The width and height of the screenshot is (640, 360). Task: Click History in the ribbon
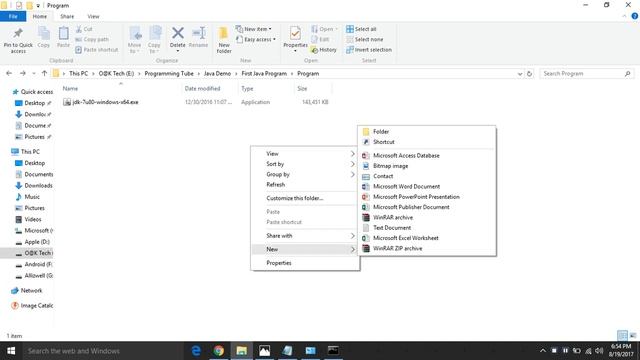(x=324, y=50)
